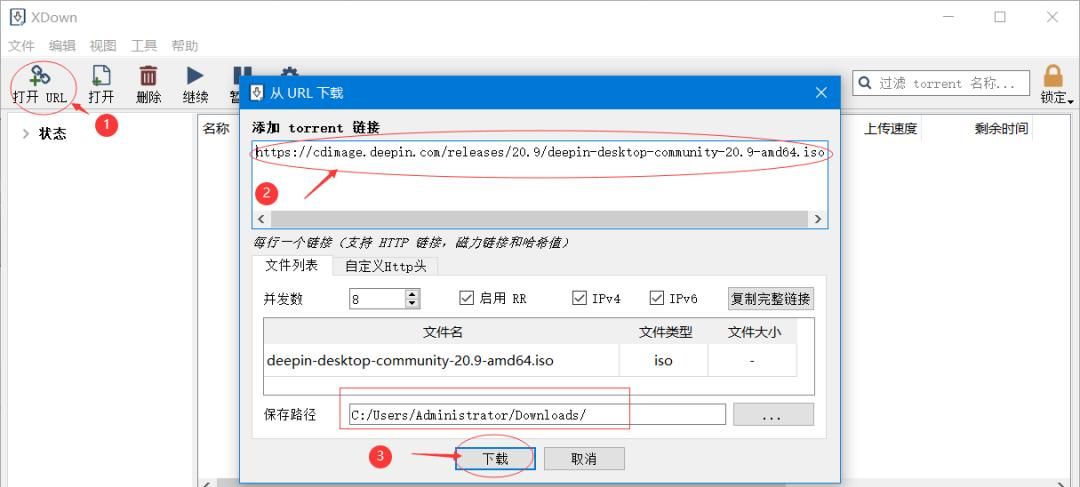The height and width of the screenshot is (487, 1080).
Task: Toggle the IPv4 checkbox
Action: (579, 298)
